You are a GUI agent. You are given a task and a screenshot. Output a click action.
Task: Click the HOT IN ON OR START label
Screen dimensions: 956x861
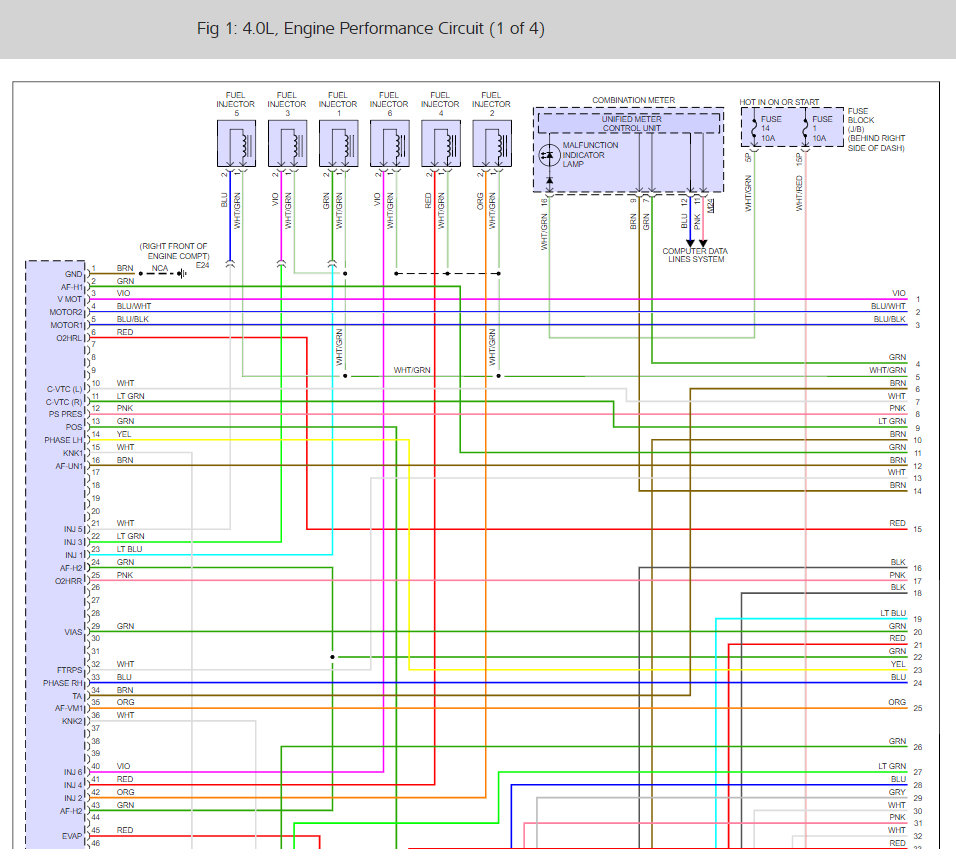(x=779, y=102)
